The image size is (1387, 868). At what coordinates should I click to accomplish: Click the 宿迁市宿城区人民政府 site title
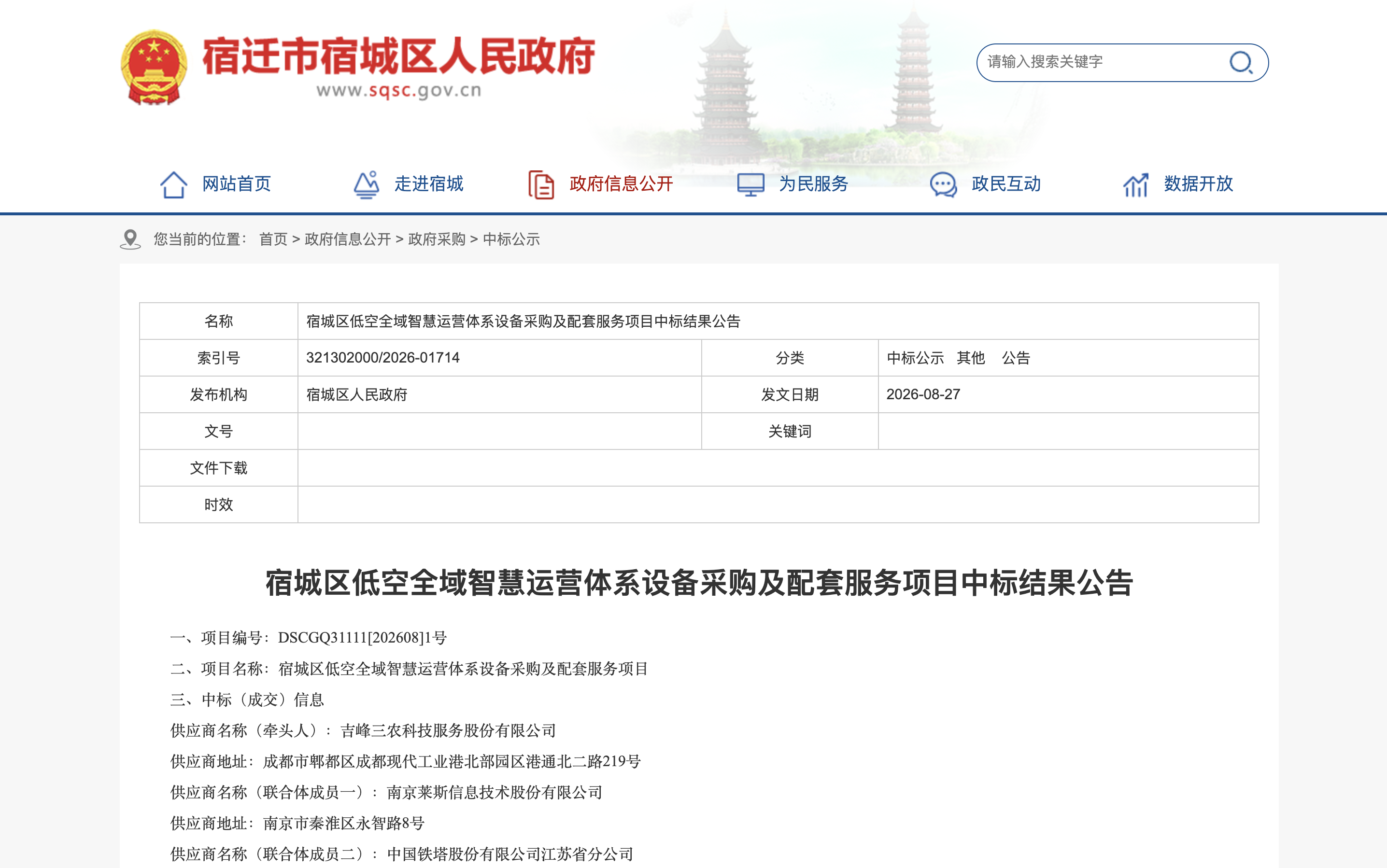click(x=398, y=56)
